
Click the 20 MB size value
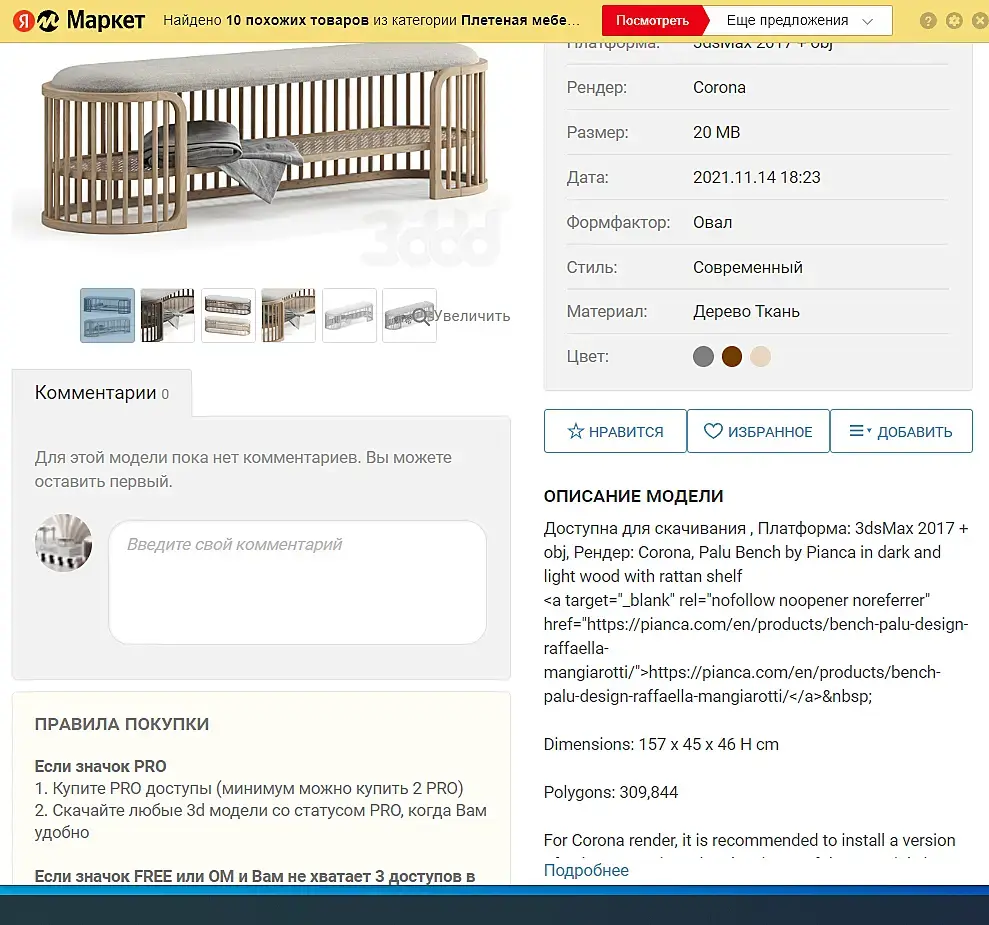click(x=717, y=132)
